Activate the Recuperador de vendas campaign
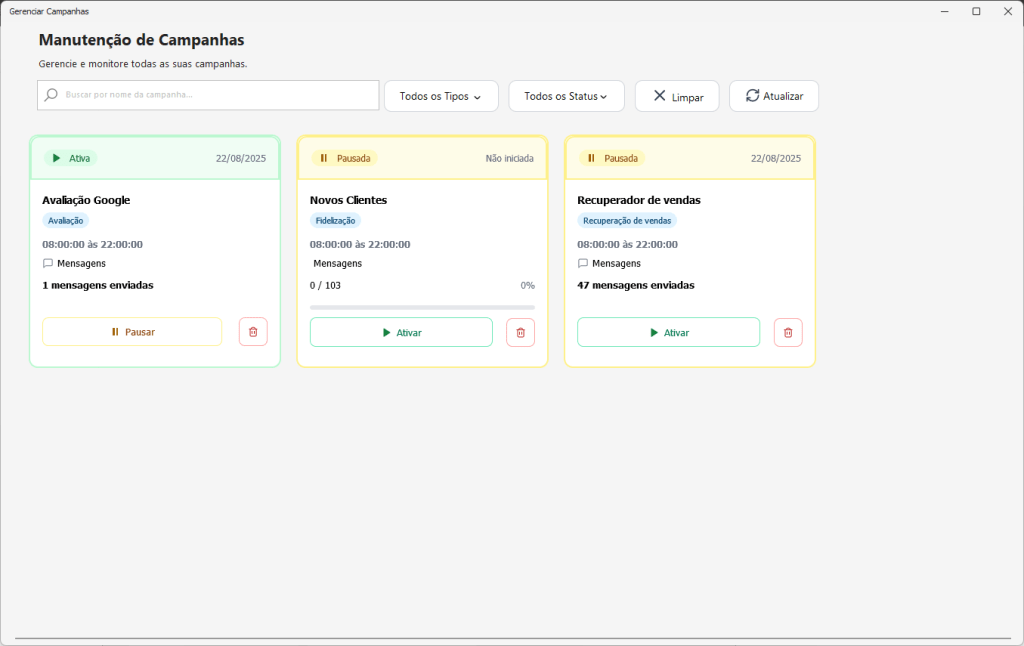The height and width of the screenshot is (646, 1024). click(669, 332)
